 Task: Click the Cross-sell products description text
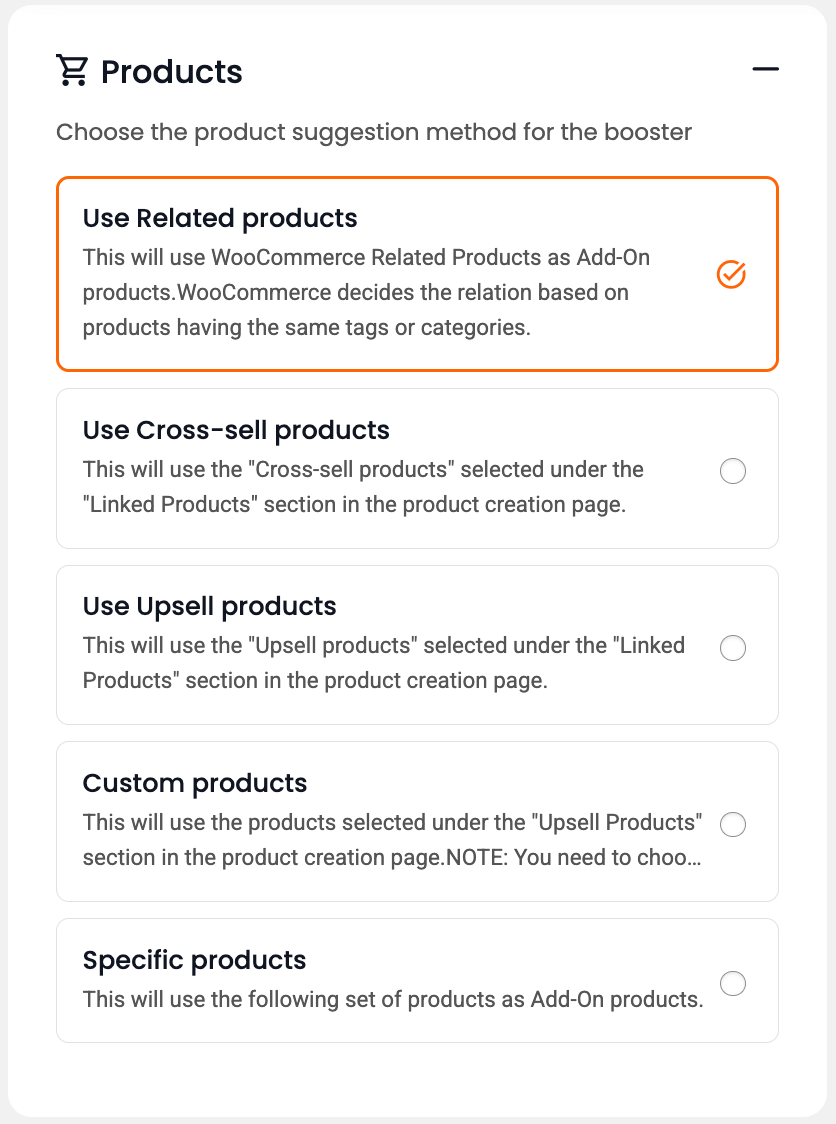[x=363, y=487]
